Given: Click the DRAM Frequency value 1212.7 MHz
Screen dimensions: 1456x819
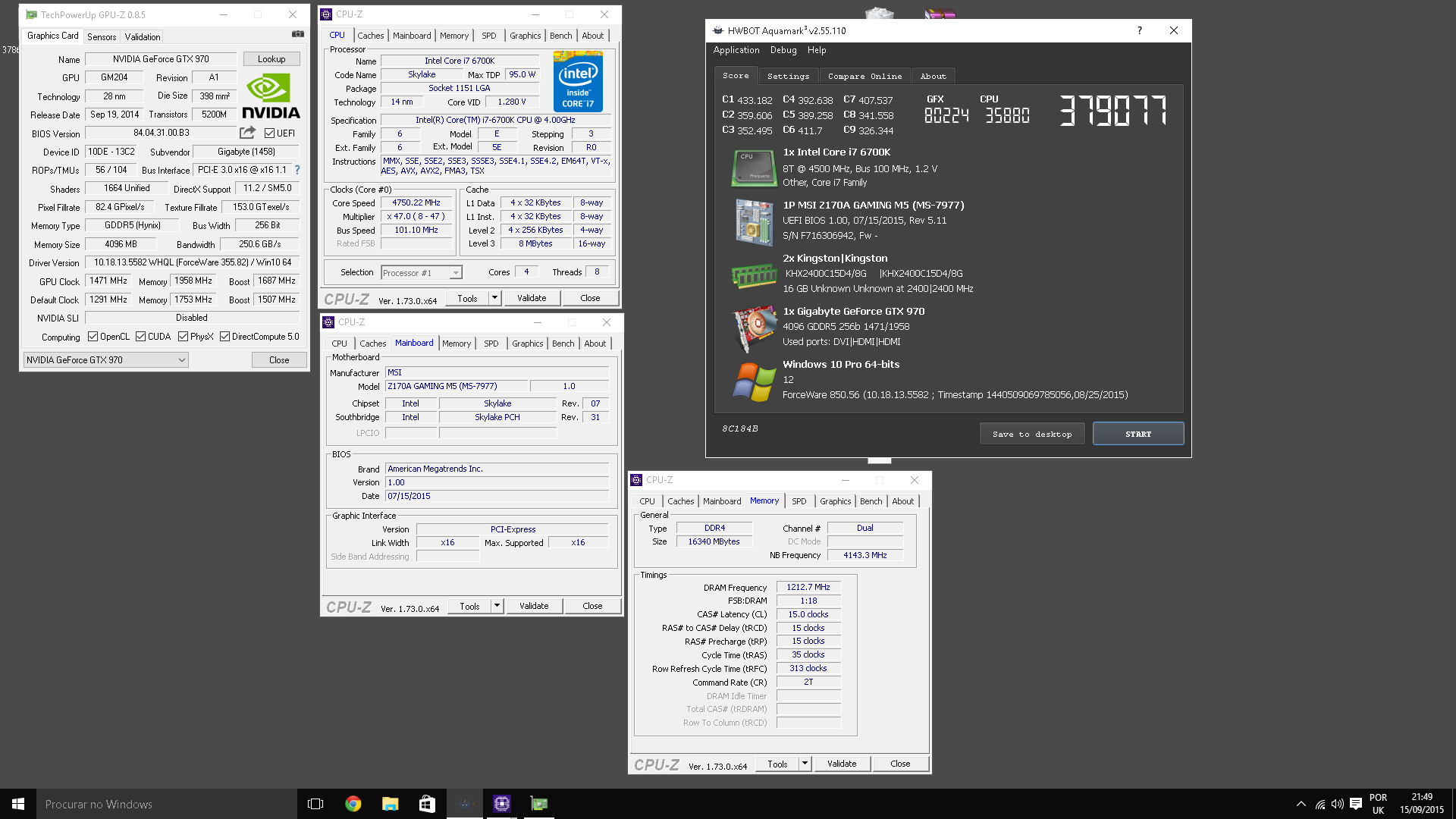Looking at the screenshot, I should click(808, 587).
